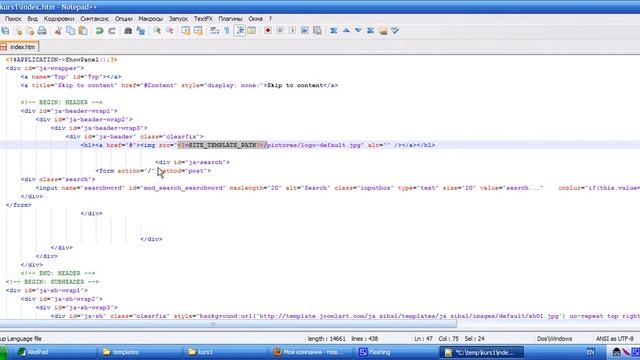Click the grey Redo arrow
The height and width of the screenshot is (360, 640).
(x=111, y=31)
